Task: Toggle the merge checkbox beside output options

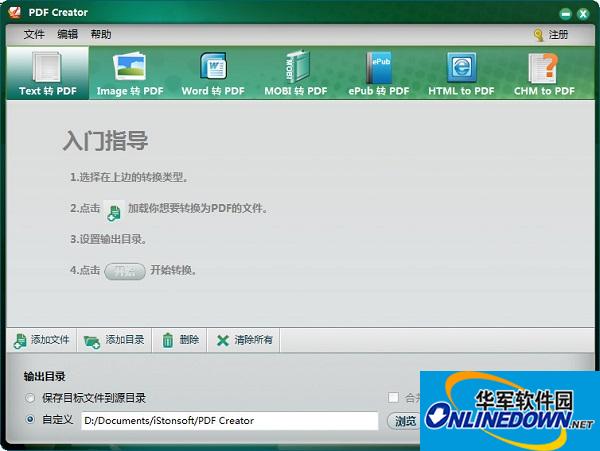Action: pyautogui.click(x=393, y=397)
